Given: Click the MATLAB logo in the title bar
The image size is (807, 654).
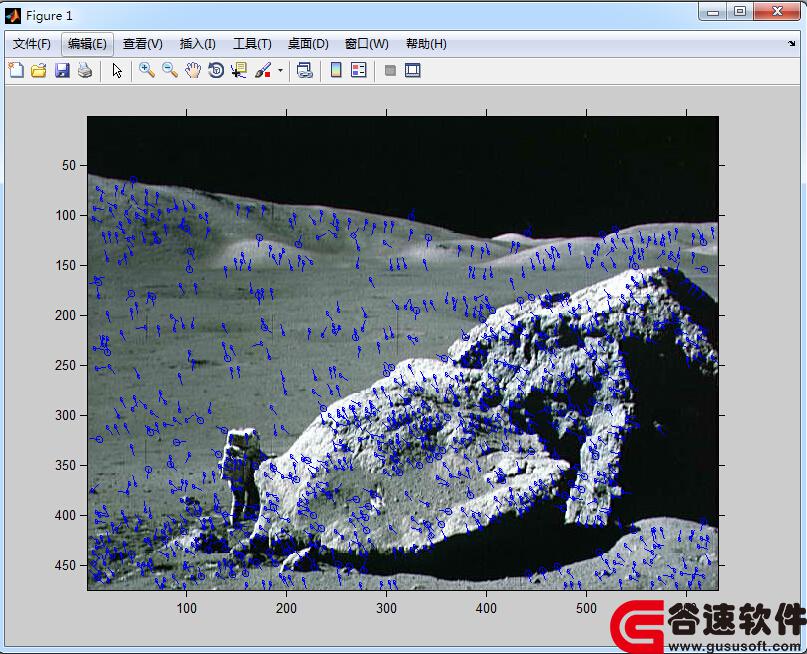Looking at the screenshot, I should point(13,16).
